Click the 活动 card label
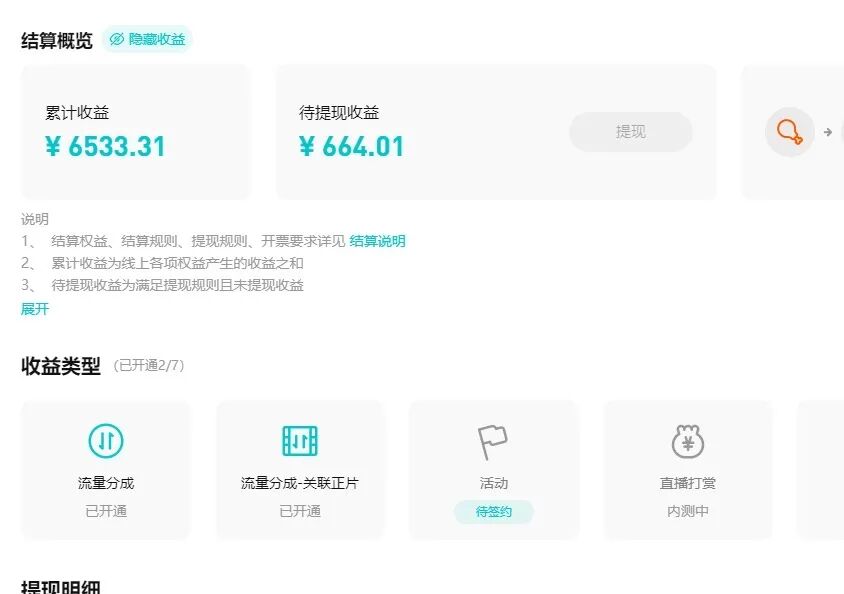The height and width of the screenshot is (594, 844). point(494,483)
